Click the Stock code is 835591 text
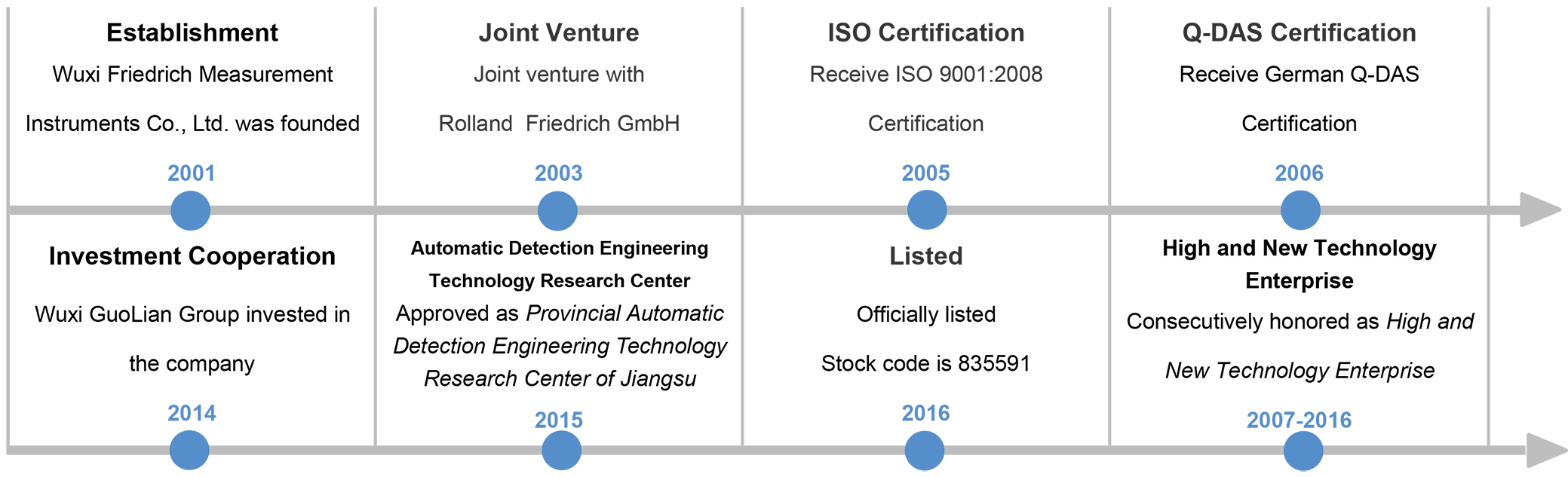 click(925, 364)
